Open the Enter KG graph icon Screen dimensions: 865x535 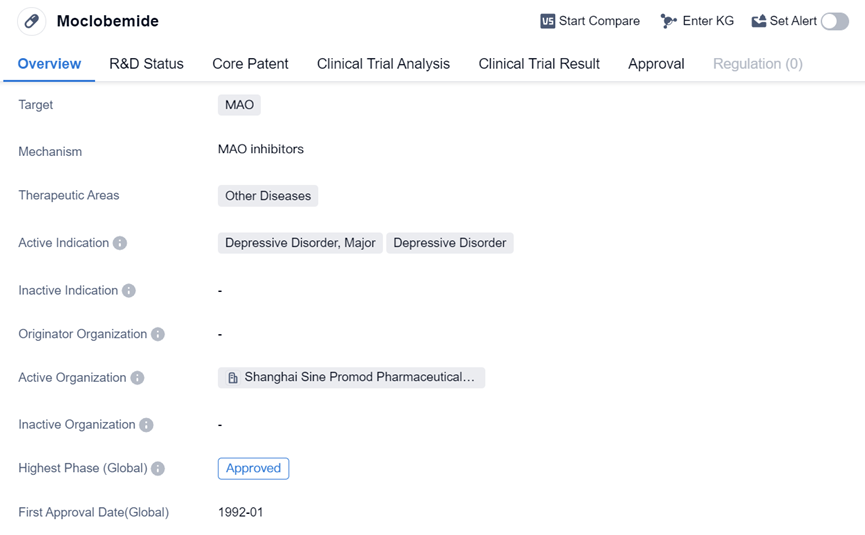coord(668,21)
